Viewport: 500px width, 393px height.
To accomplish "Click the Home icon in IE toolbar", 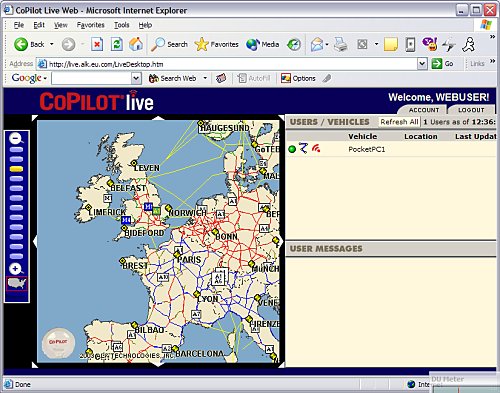I will point(136,44).
